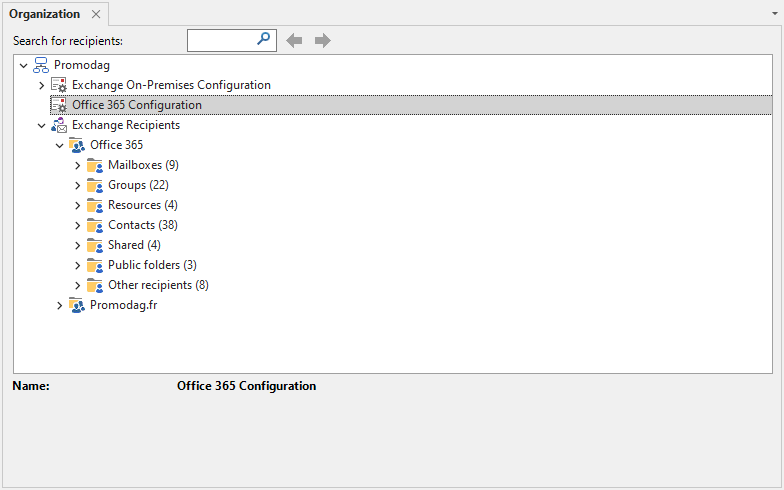Click the Mailboxes folder icon
Screen dimensions: 784x490
pyautogui.click(x=95, y=165)
